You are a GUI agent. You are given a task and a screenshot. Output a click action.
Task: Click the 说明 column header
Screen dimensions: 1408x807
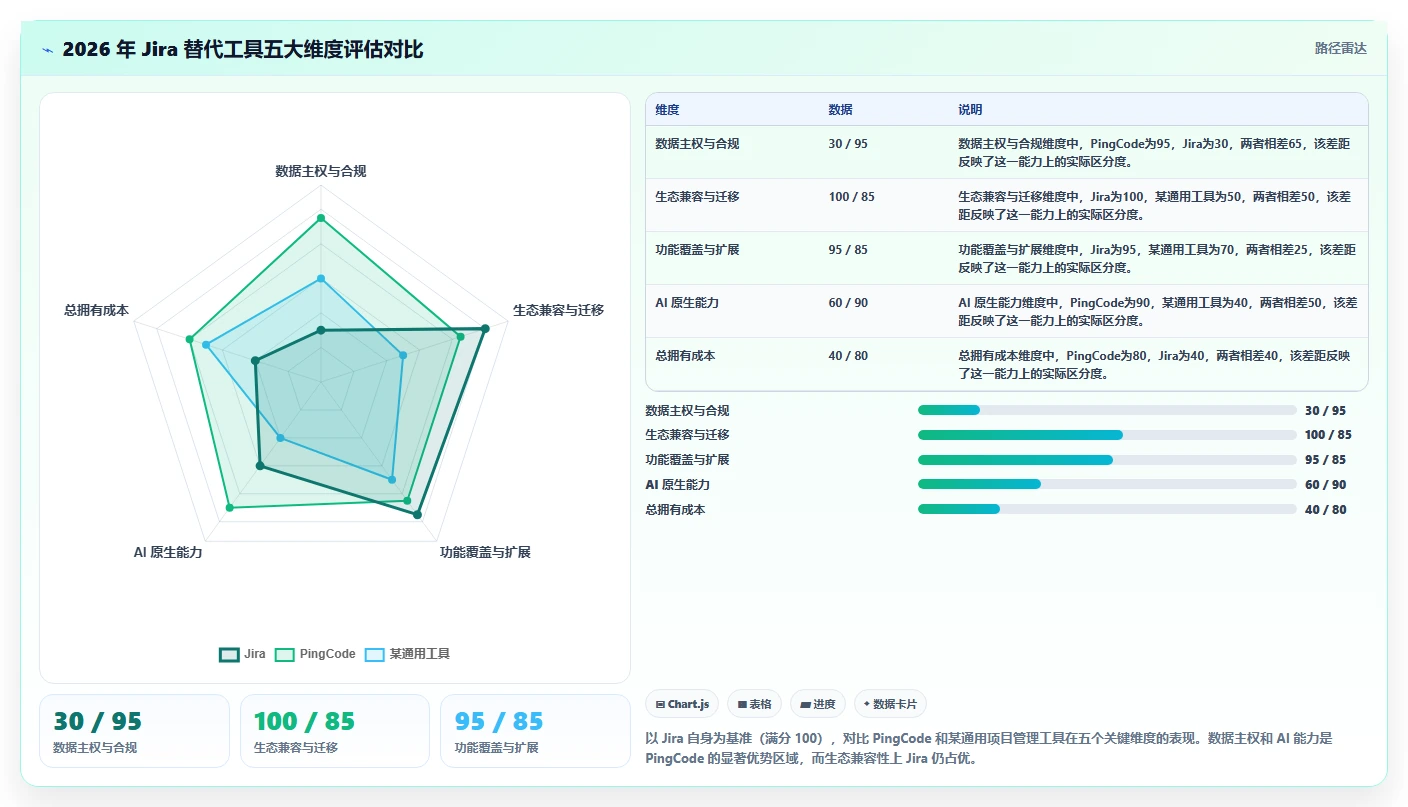[970, 110]
